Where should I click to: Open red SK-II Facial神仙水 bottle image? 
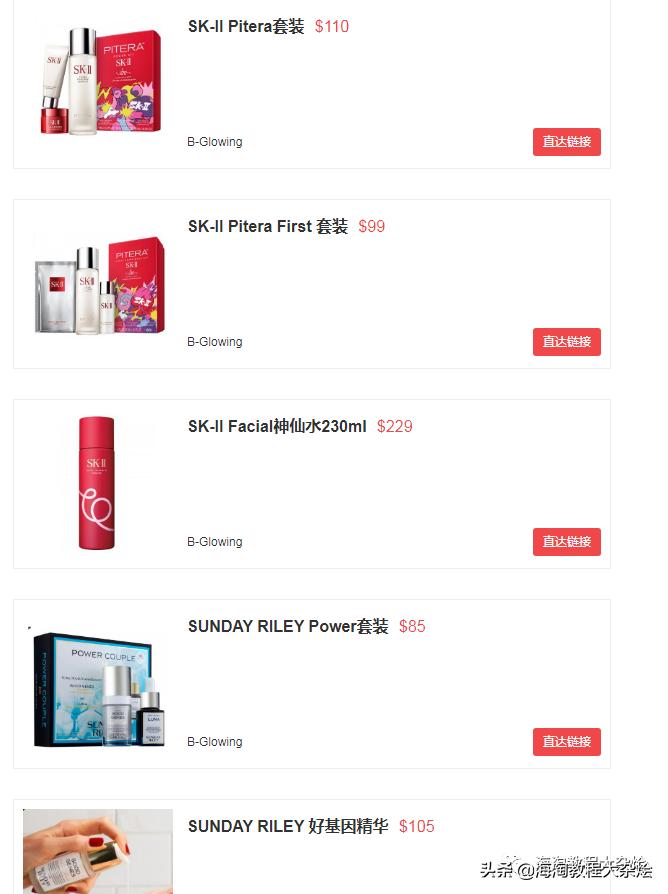tap(96, 483)
